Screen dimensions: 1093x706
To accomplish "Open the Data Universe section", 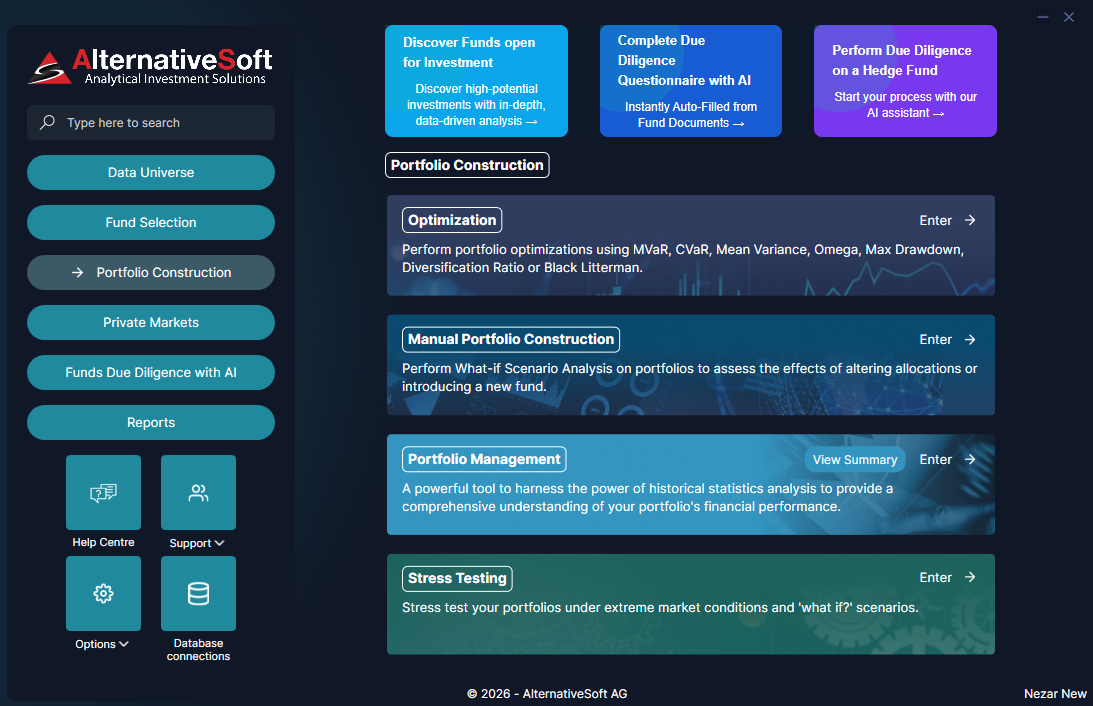I will 151,172.
